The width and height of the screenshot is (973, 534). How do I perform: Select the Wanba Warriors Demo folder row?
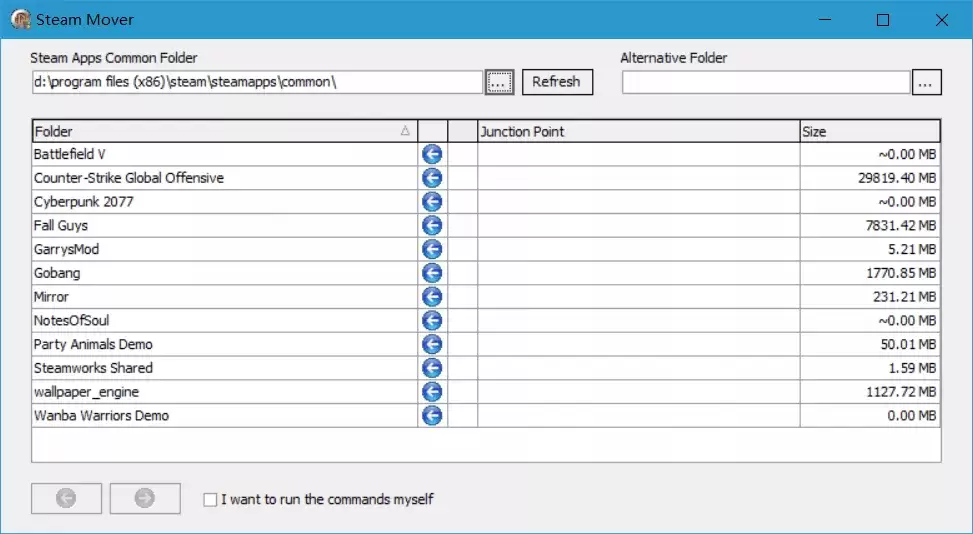pos(486,416)
